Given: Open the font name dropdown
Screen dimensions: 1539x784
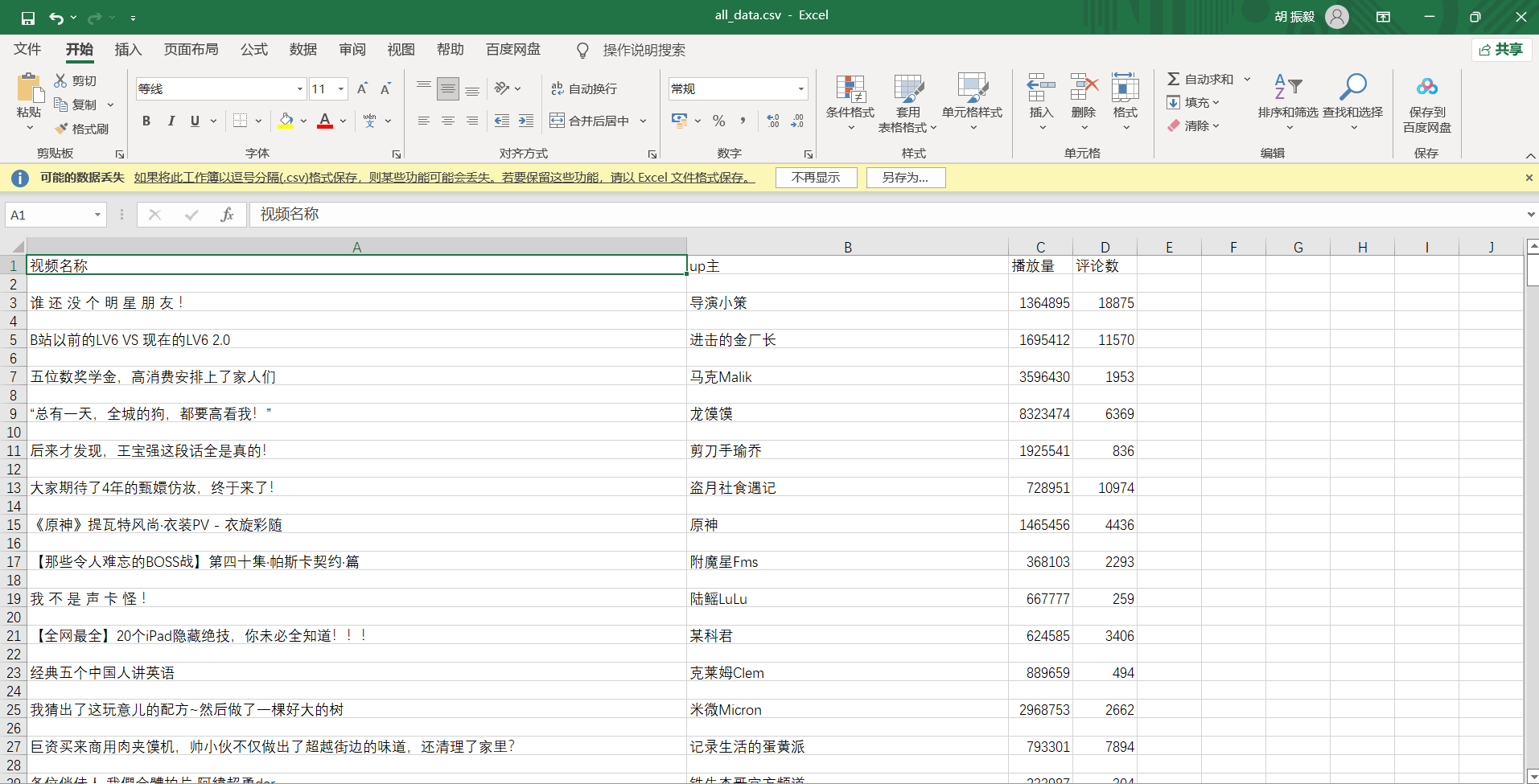Looking at the screenshot, I should point(300,88).
